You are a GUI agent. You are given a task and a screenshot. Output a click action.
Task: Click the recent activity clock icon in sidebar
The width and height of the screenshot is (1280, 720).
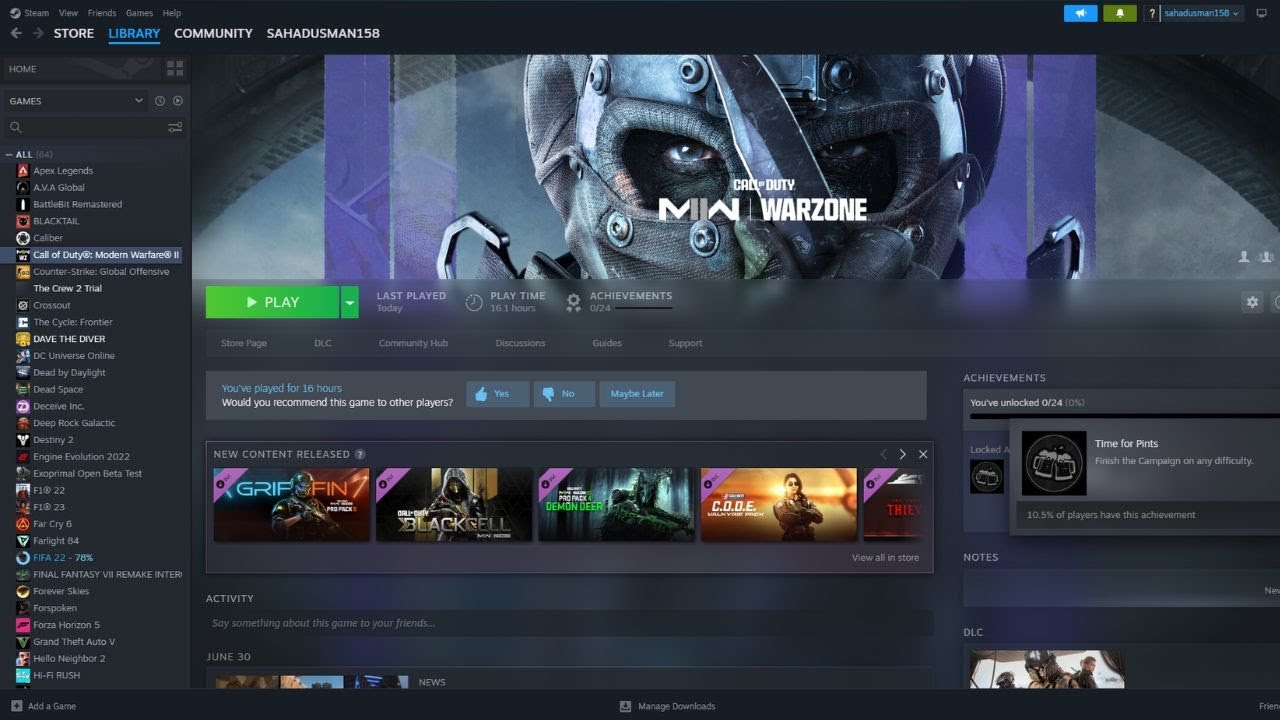pyautogui.click(x=160, y=101)
